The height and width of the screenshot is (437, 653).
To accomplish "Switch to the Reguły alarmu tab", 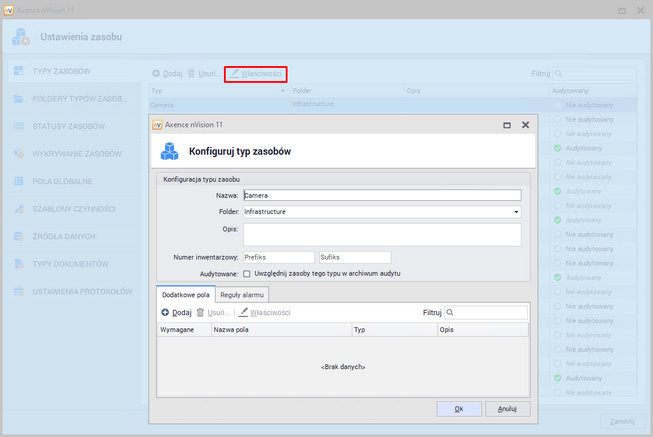I will 241,295.
